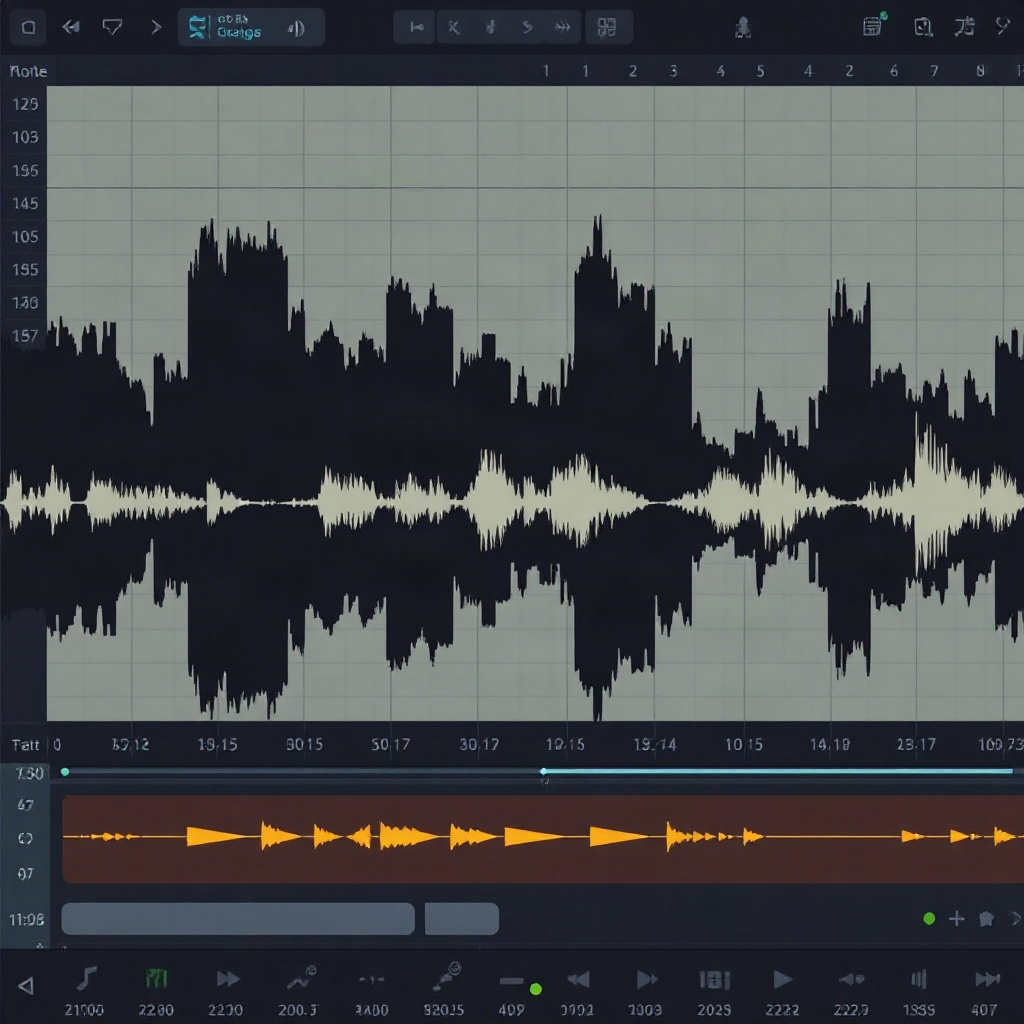The height and width of the screenshot is (1024, 1024).
Task: Click bar number 5 in top ruler
Action: click(760, 71)
